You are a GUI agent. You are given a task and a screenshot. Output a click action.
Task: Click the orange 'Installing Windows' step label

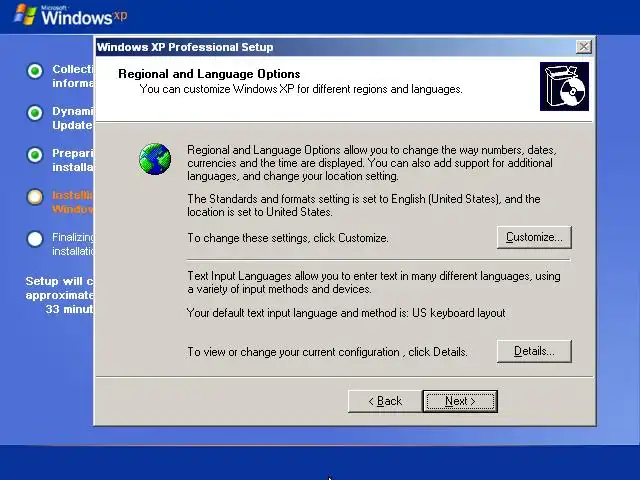click(73, 202)
